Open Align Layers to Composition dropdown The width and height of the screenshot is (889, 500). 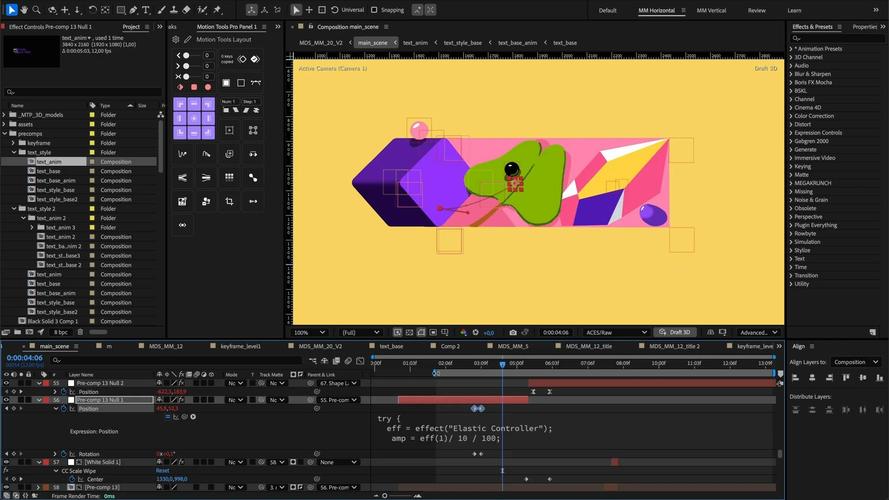coord(856,362)
